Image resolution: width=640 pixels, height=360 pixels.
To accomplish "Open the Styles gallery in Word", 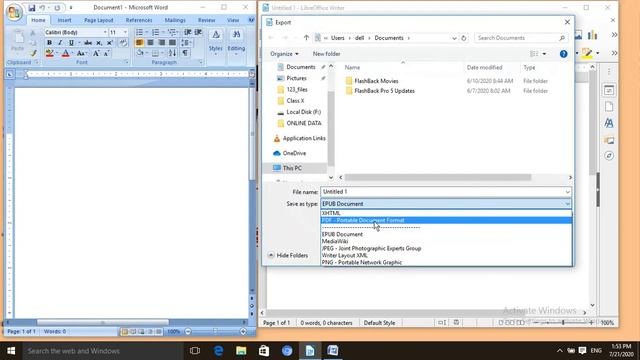I will pyautogui.click(x=216, y=42).
